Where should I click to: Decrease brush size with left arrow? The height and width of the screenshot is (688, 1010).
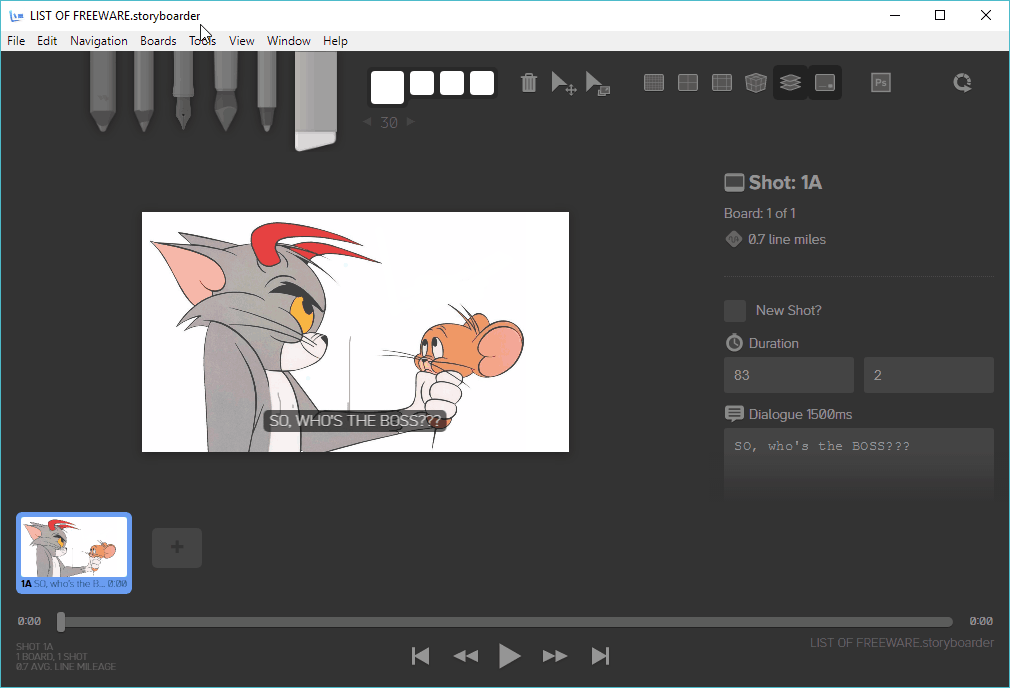(367, 122)
